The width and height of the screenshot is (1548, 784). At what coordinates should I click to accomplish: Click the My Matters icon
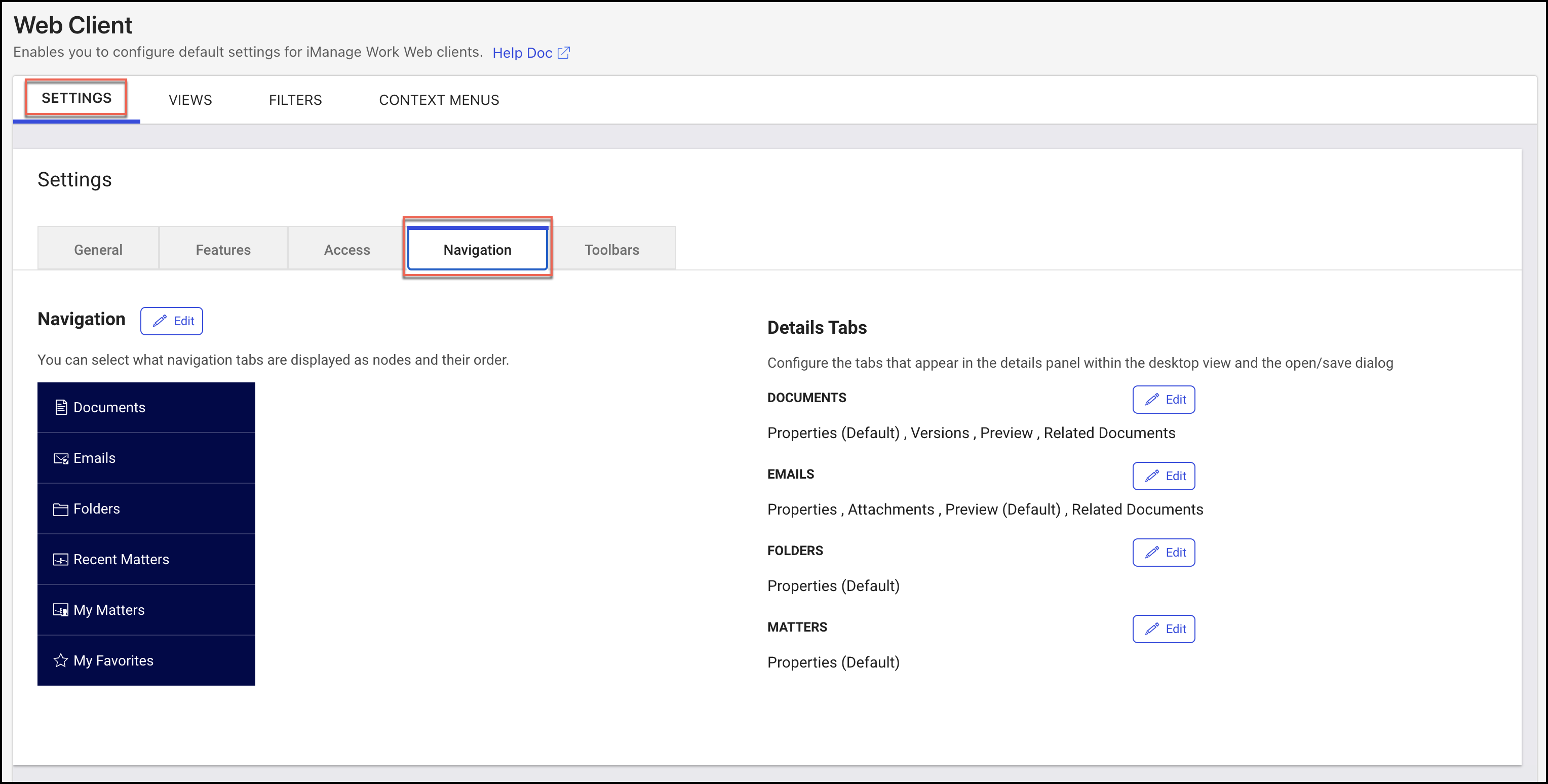point(61,609)
